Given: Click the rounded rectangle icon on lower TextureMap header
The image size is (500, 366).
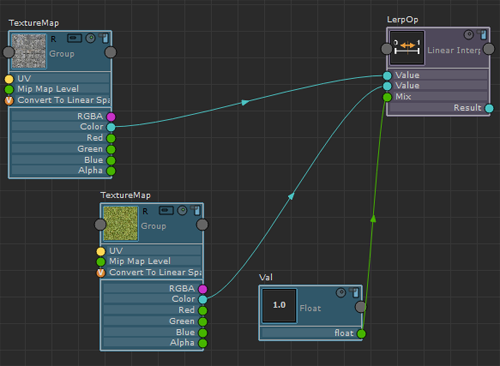Looking at the screenshot, I should (166, 210).
